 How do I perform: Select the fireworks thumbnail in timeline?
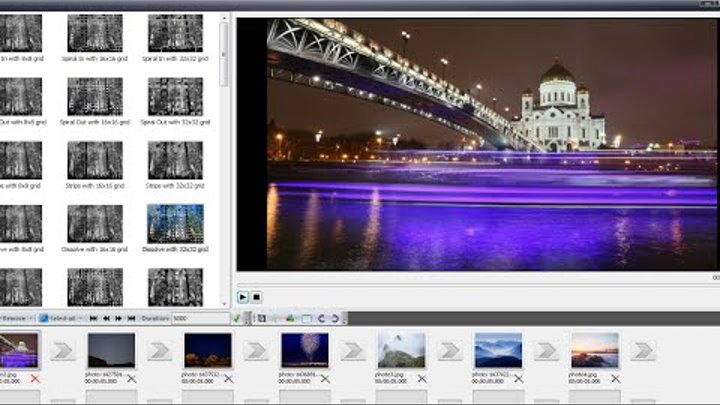(305, 350)
